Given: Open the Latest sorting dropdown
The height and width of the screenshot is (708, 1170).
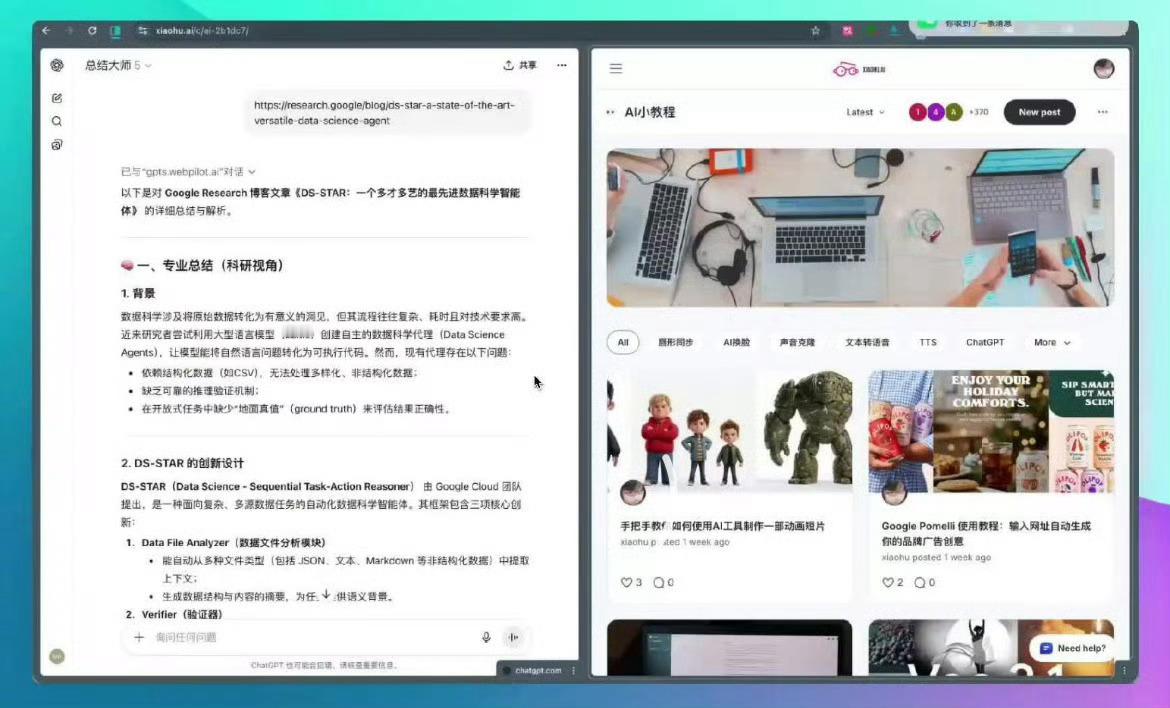Looking at the screenshot, I should pos(862,112).
